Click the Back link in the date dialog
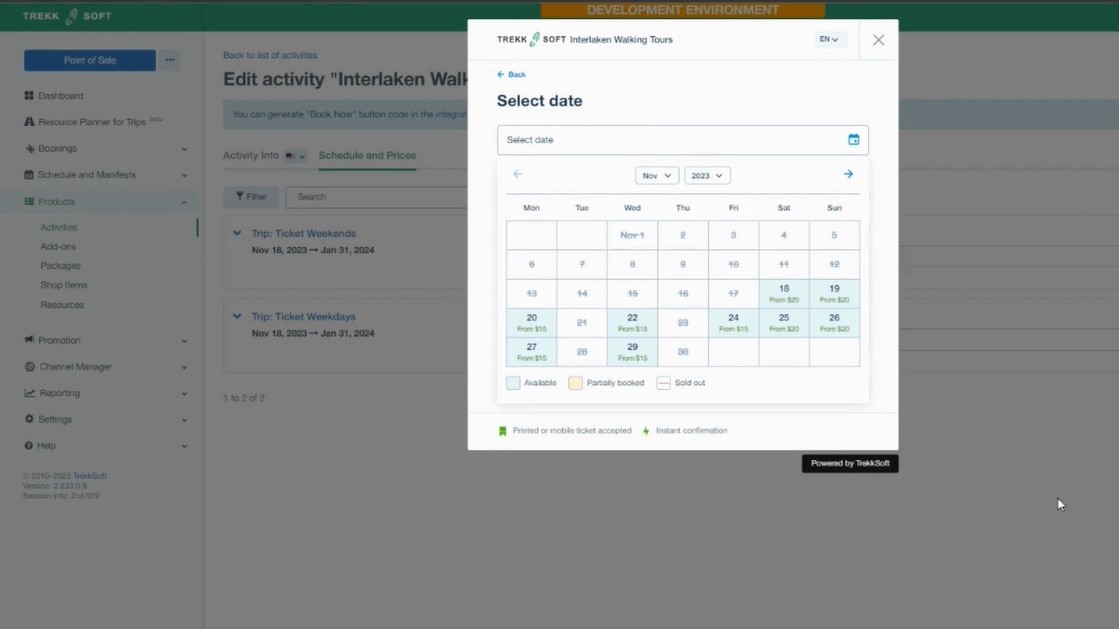1119x629 pixels. (x=511, y=74)
